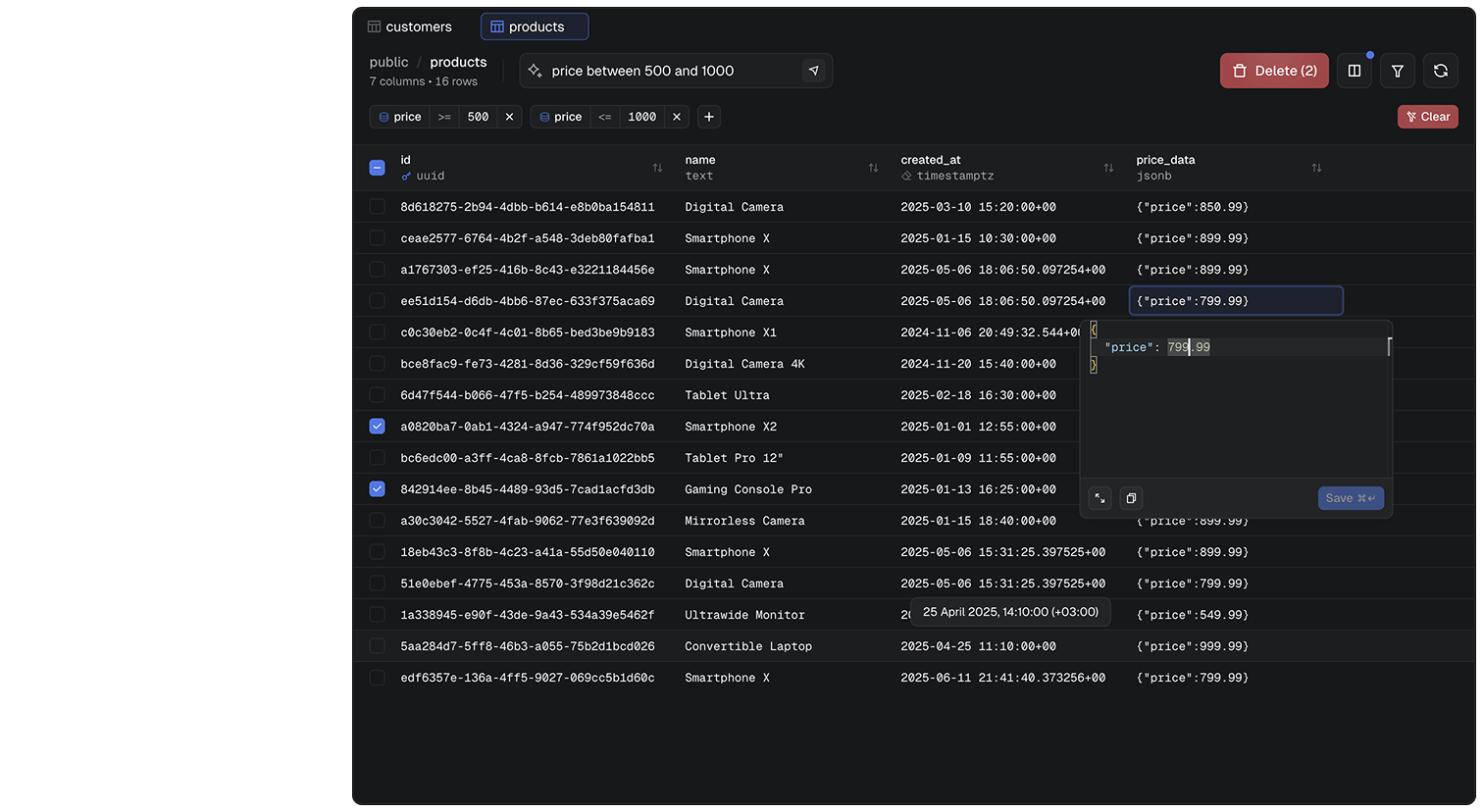The height and width of the screenshot is (812, 1483).
Task: Copy JSON value with copy icon
Action: [1131, 498]
